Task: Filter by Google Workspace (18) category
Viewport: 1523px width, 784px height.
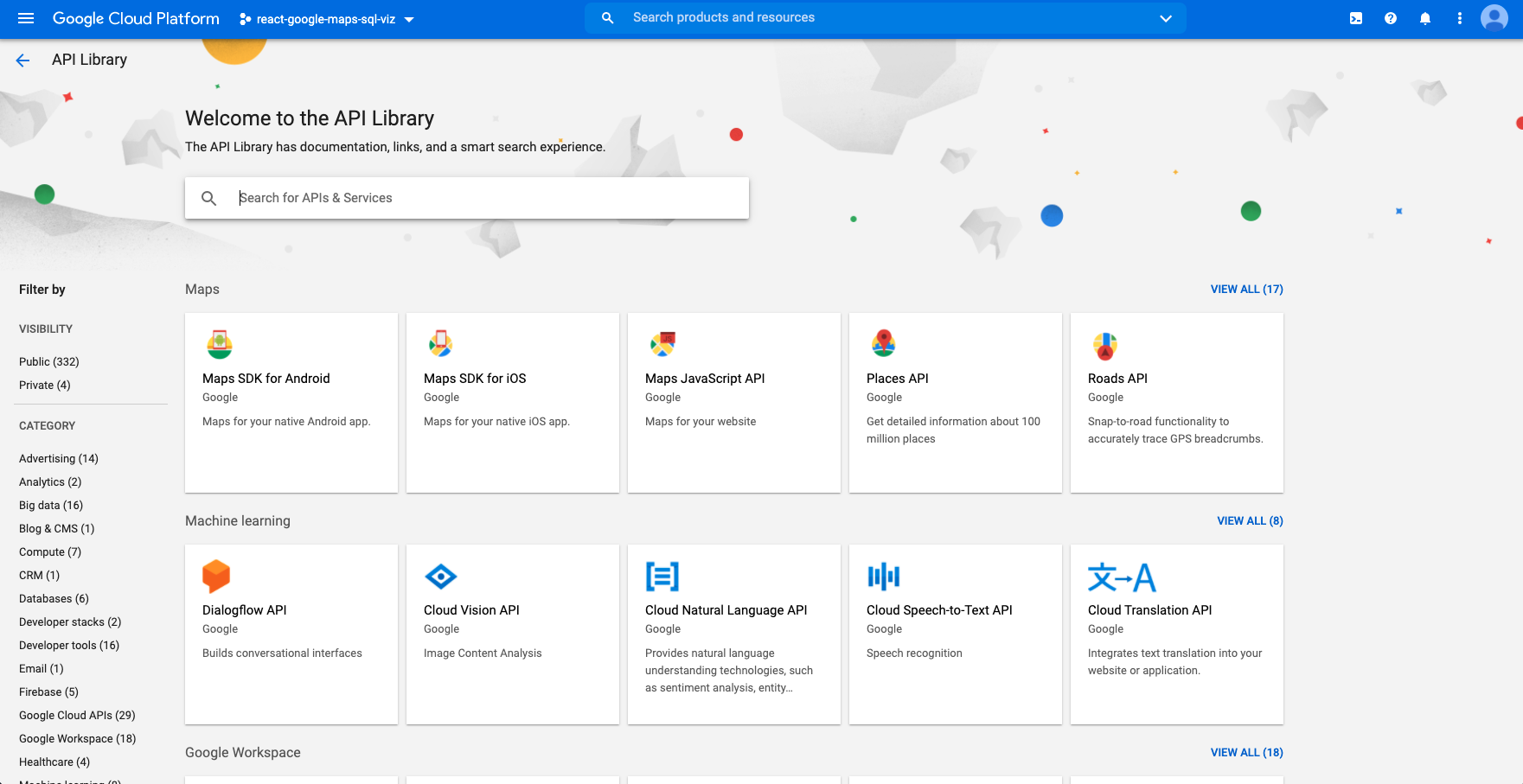Action: click(78, 739)
